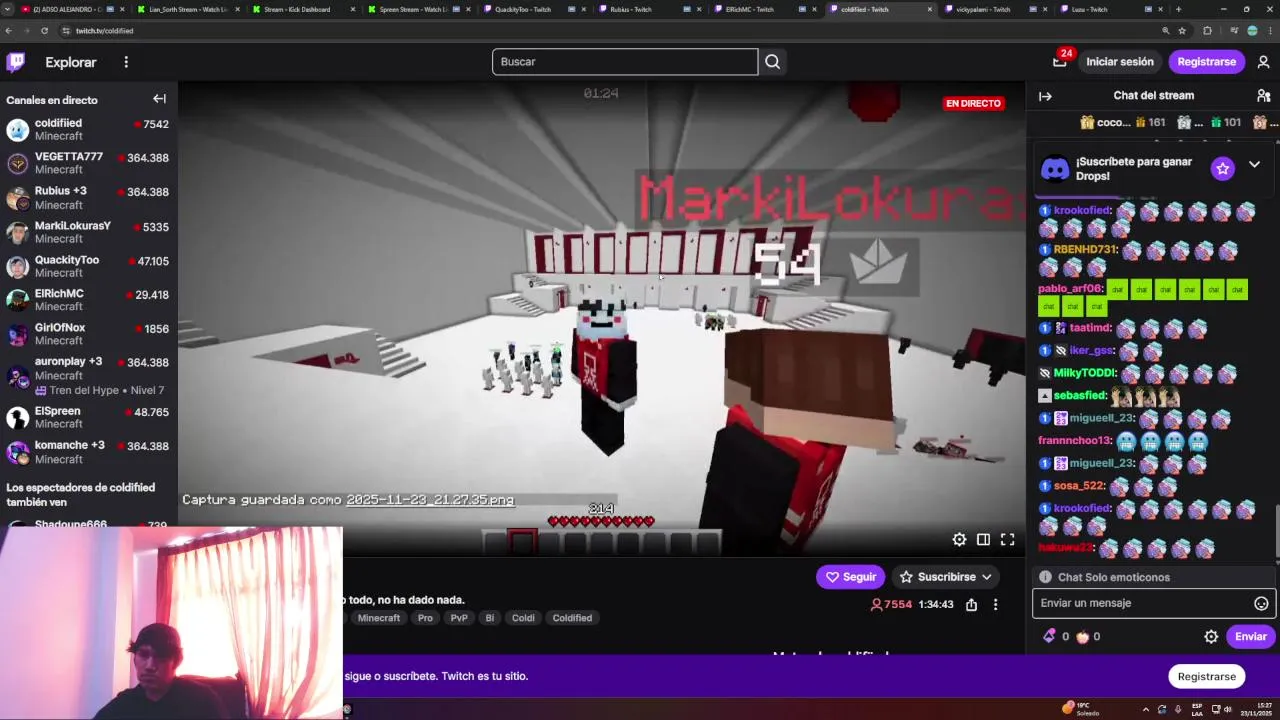Click the Discord icon in Drops banner

coord(1055,168)
